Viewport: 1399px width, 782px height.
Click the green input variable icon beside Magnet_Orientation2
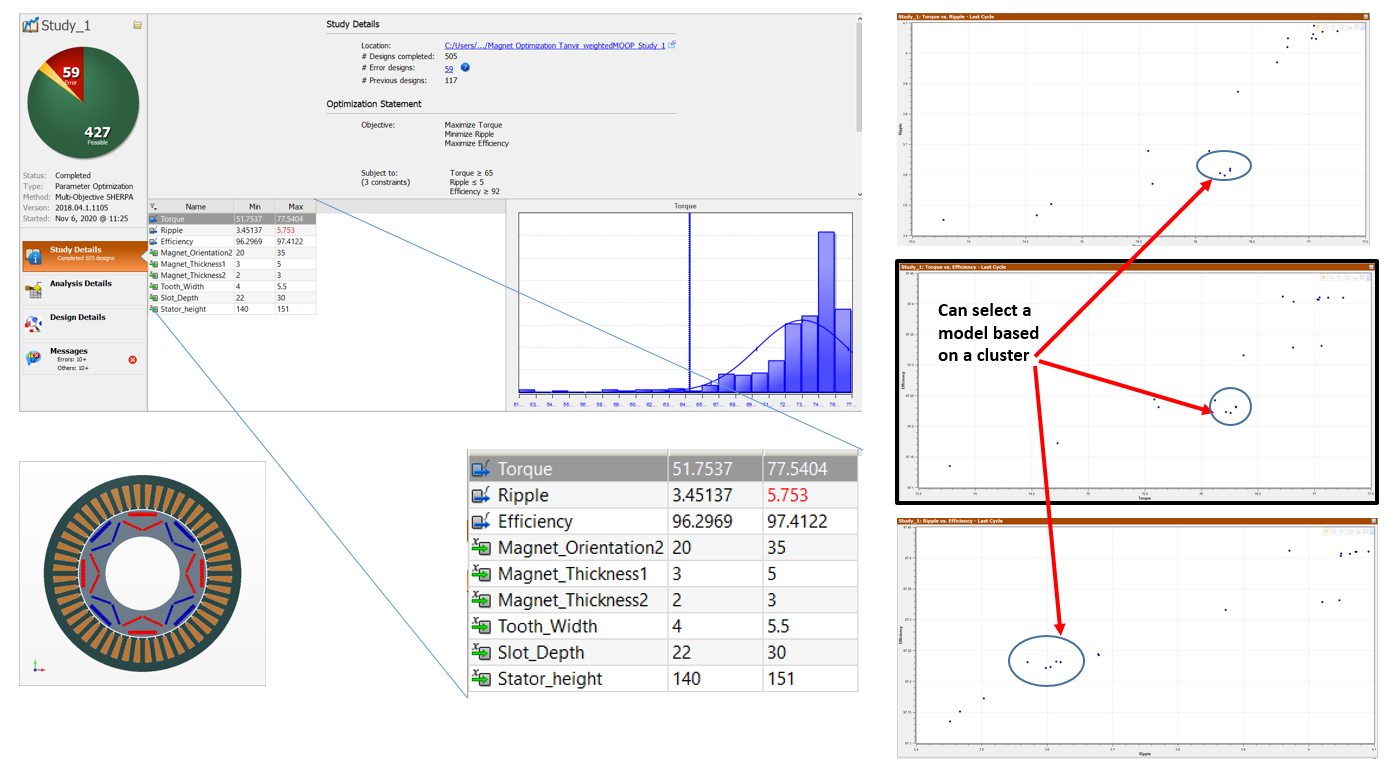click(154, 253)
